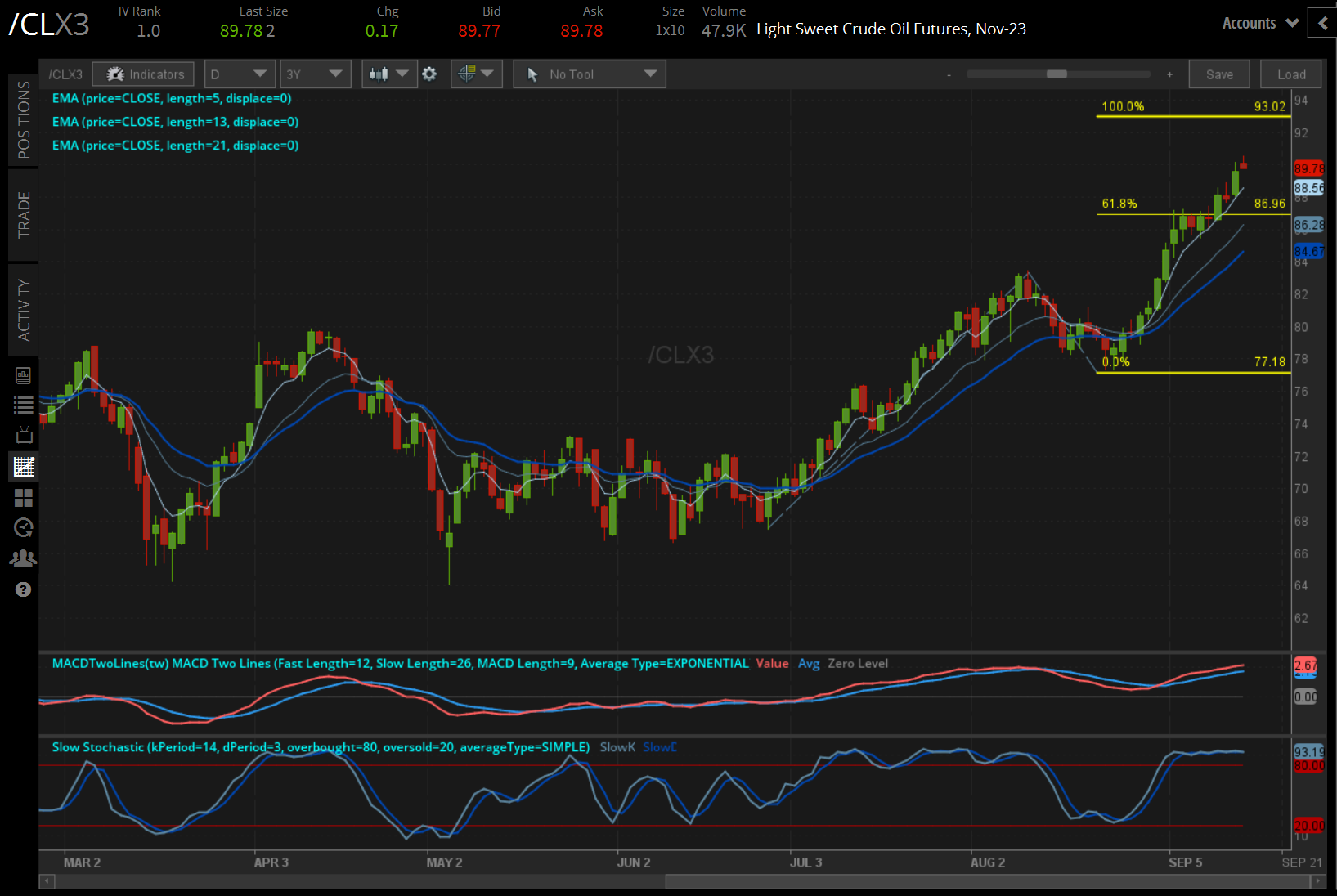Open the help question mark icon
1337x896 pixels.
tap(24, 589)
